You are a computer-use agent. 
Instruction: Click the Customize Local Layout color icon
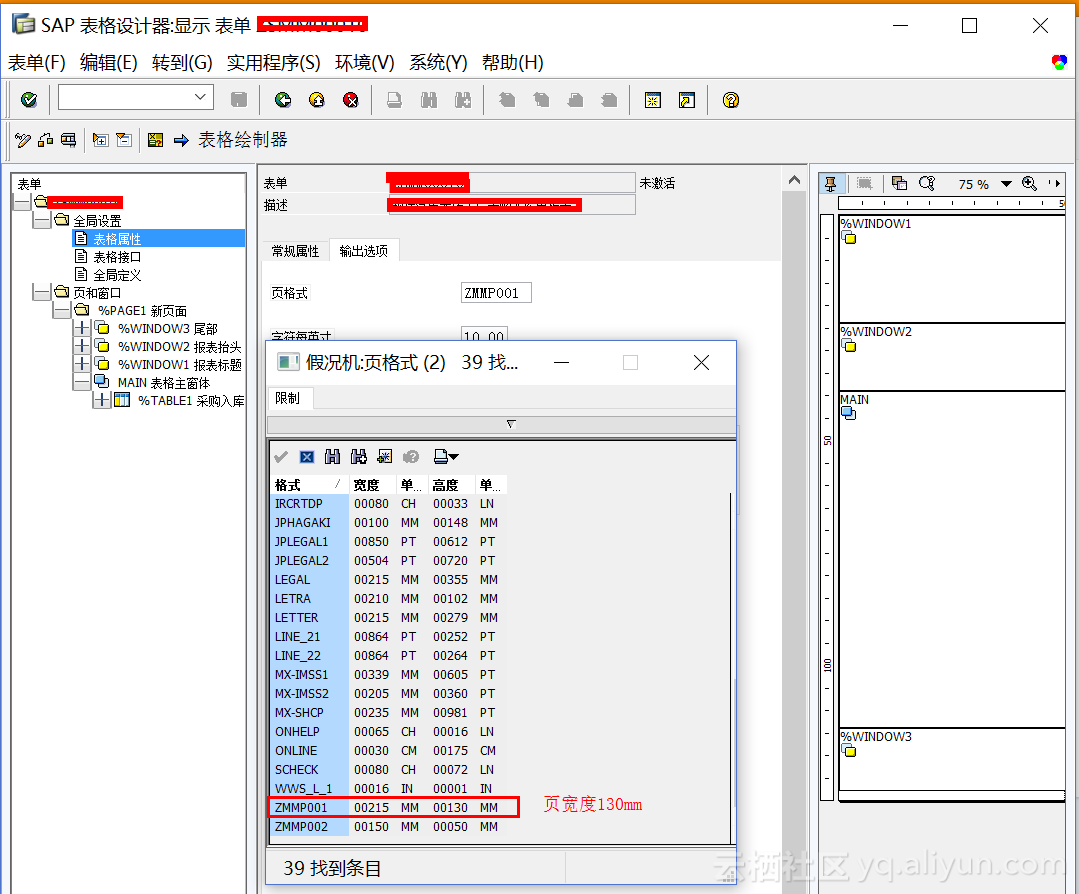coord(1059,63)
